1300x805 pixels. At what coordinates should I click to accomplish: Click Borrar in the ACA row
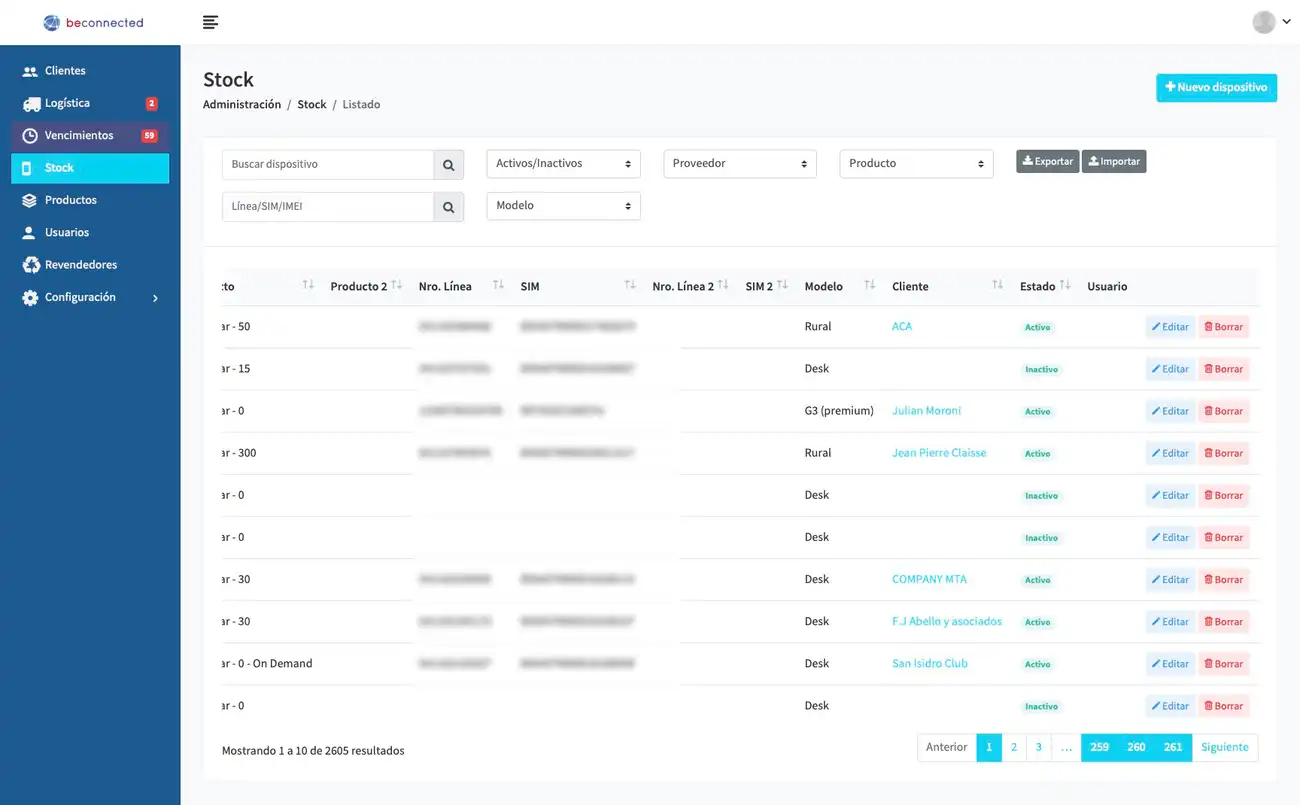[x=1223, y=327]
